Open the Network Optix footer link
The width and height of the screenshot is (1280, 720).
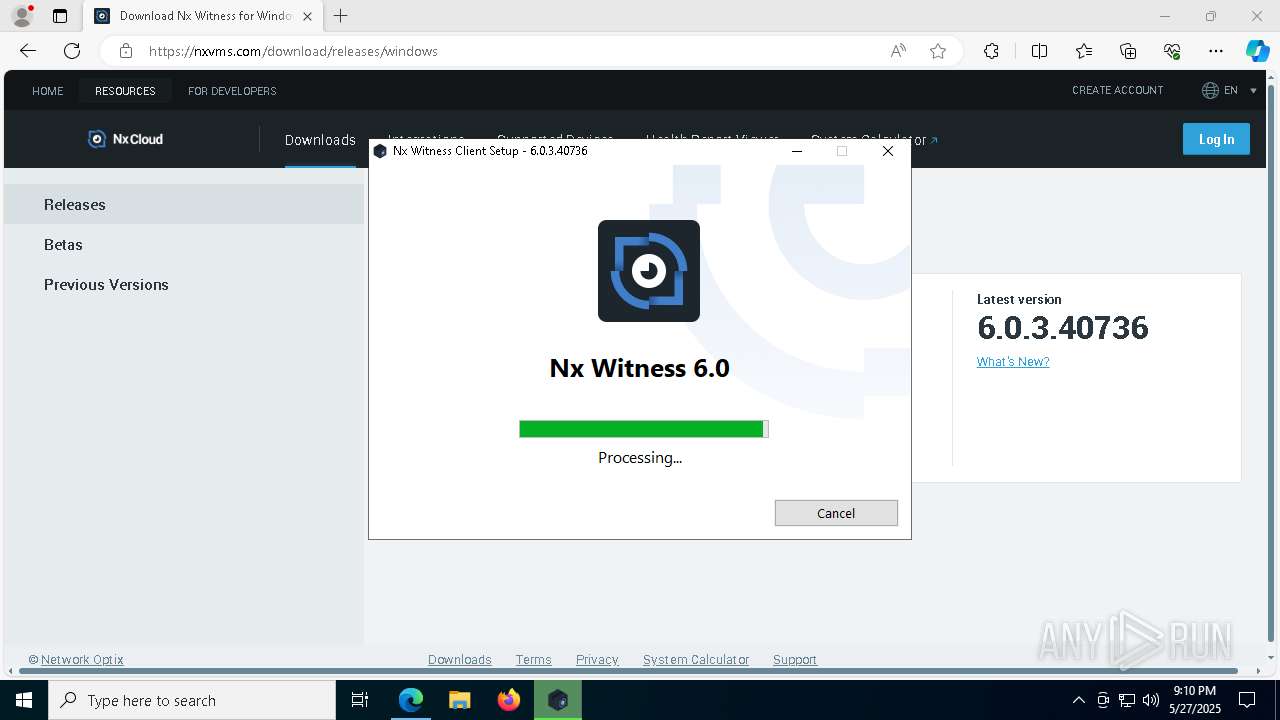tap(82, 660)
